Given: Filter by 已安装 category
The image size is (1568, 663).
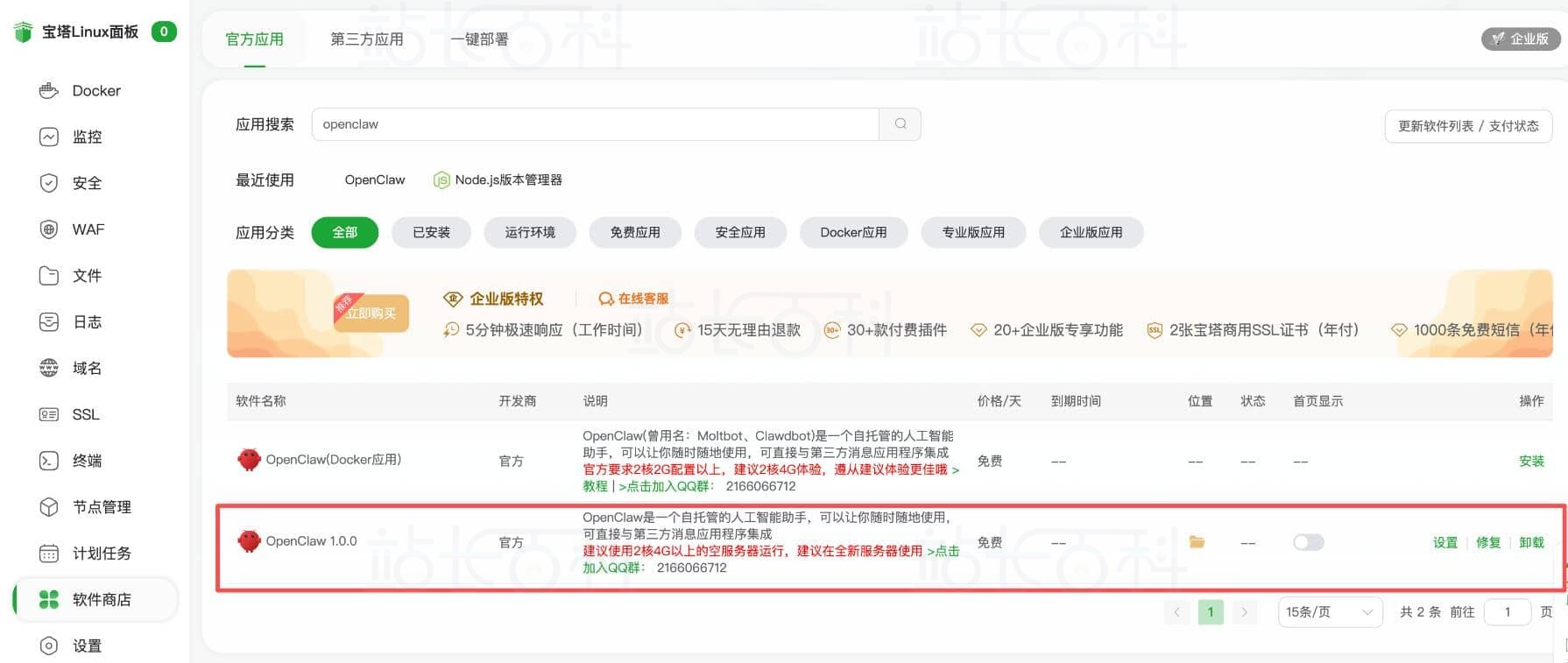Looking at the screenshot, I should point(431,232).
